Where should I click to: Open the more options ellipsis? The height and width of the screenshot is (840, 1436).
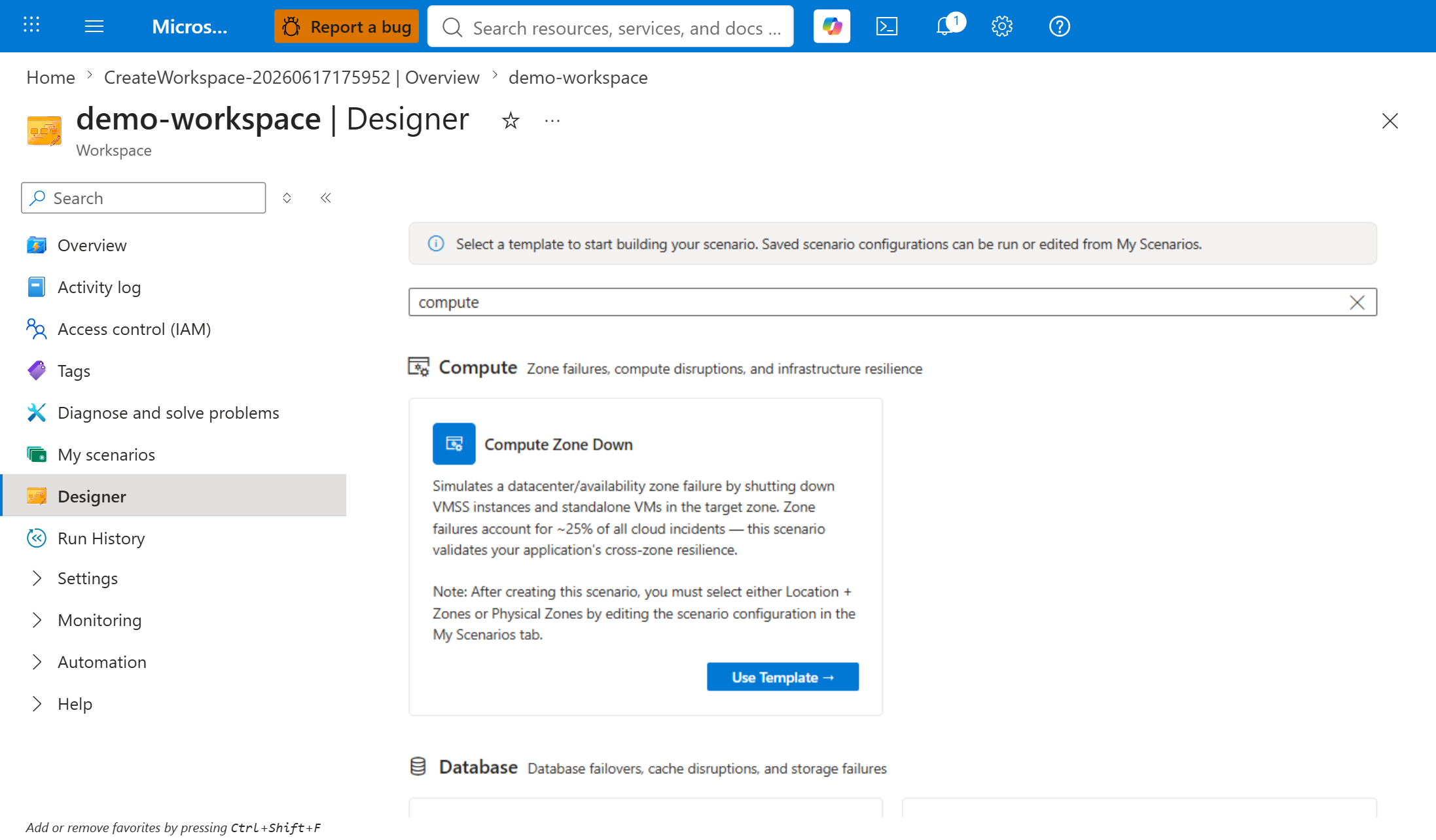[x=552, y=120]
